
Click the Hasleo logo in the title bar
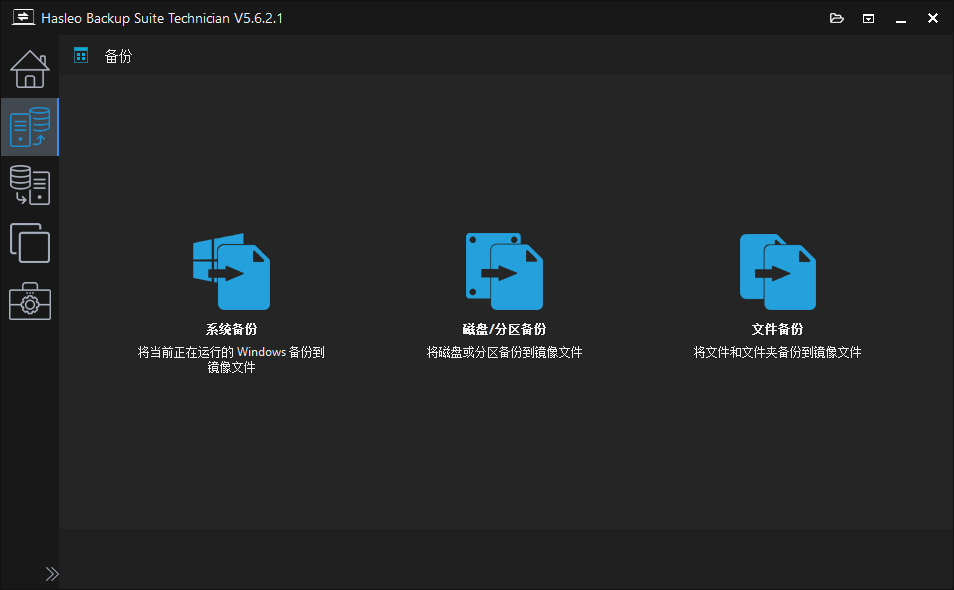(22, 17)
